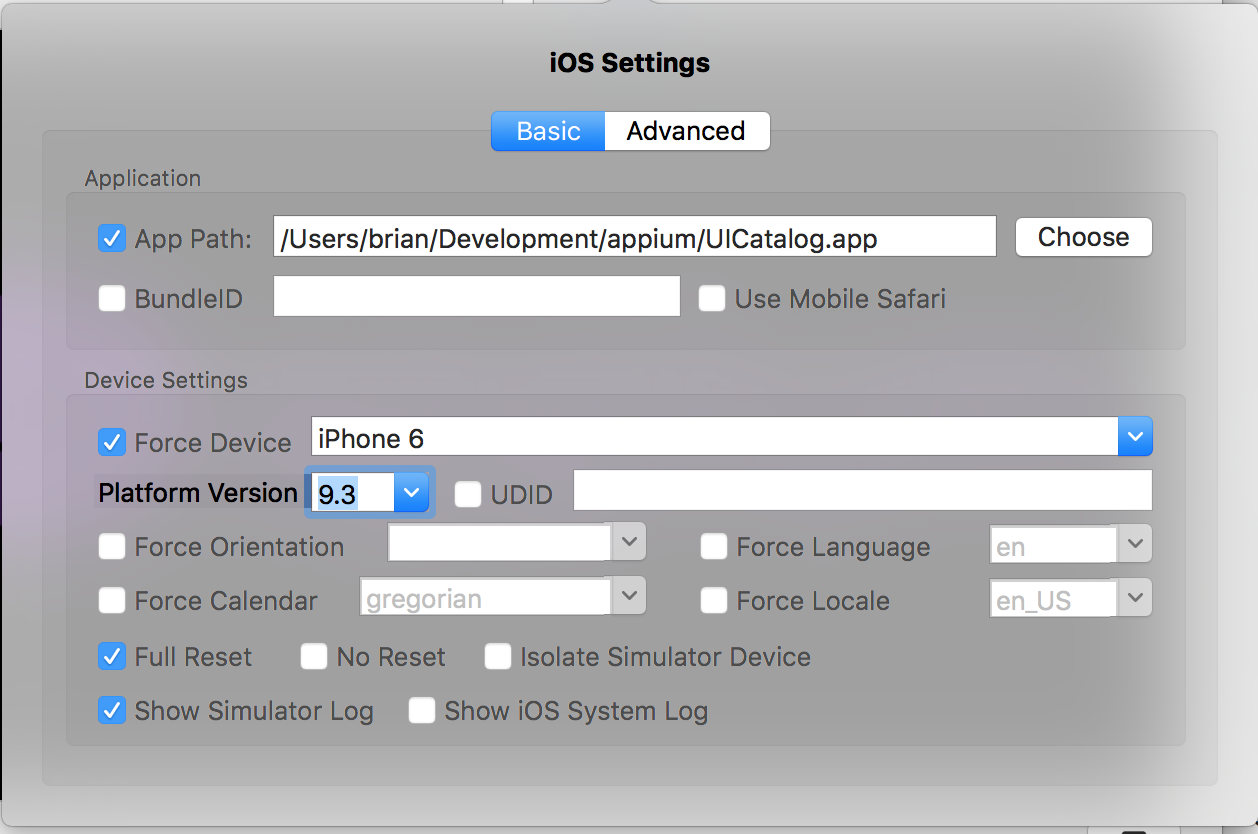1258x834 pixels.
Task: Open the gregorian calendar dropdown arrow
Action: [x=629, y=596]
